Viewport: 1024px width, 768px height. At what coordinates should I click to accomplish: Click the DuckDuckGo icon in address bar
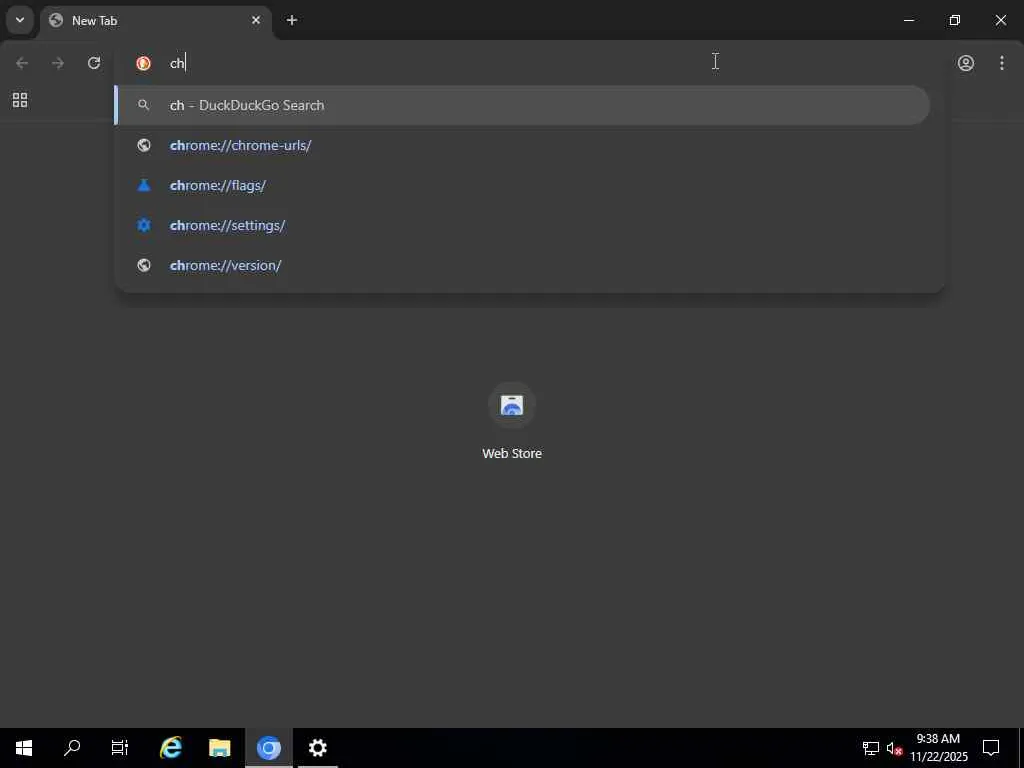click(x=144, y=63)
